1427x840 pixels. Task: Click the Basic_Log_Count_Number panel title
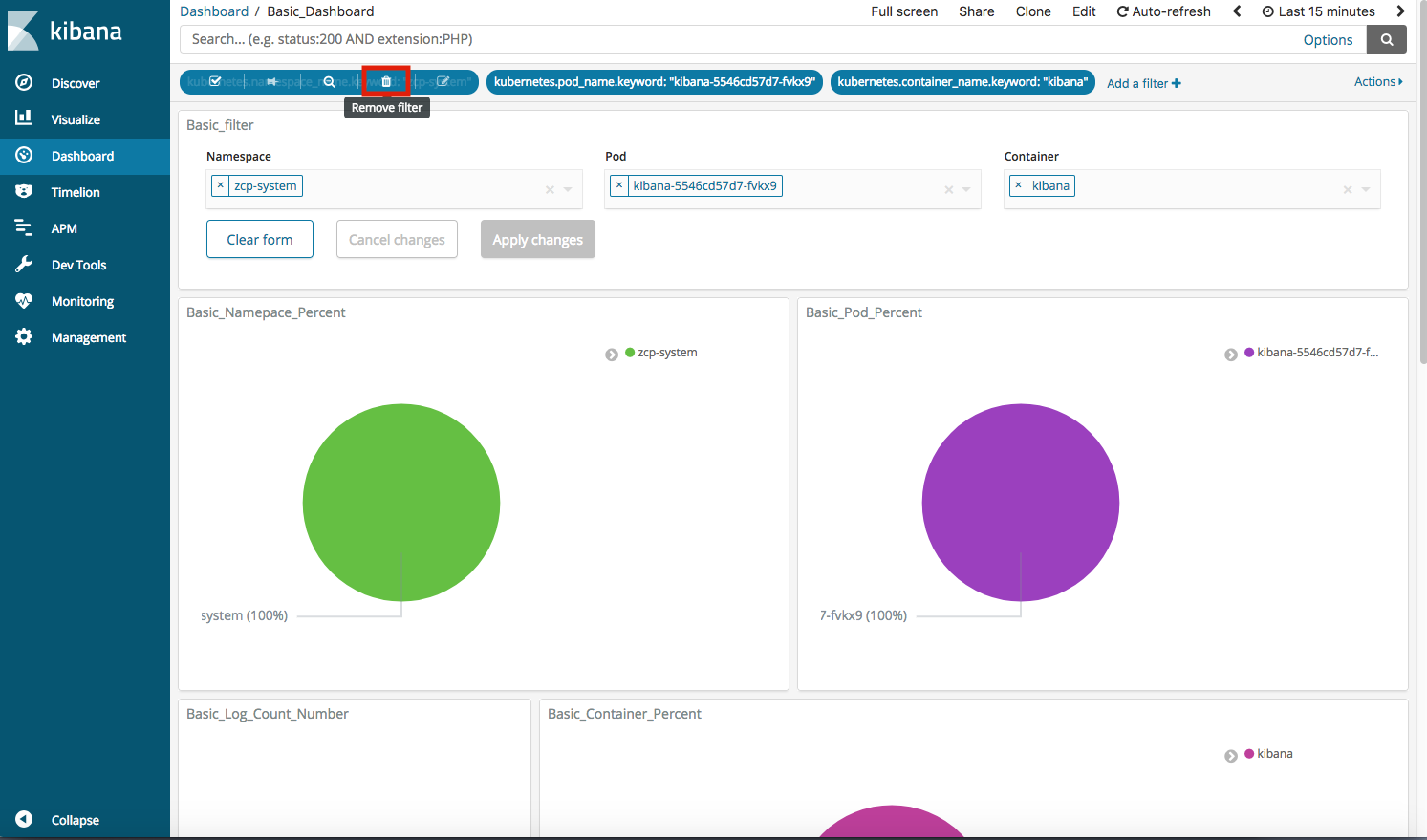pos(268,714)
